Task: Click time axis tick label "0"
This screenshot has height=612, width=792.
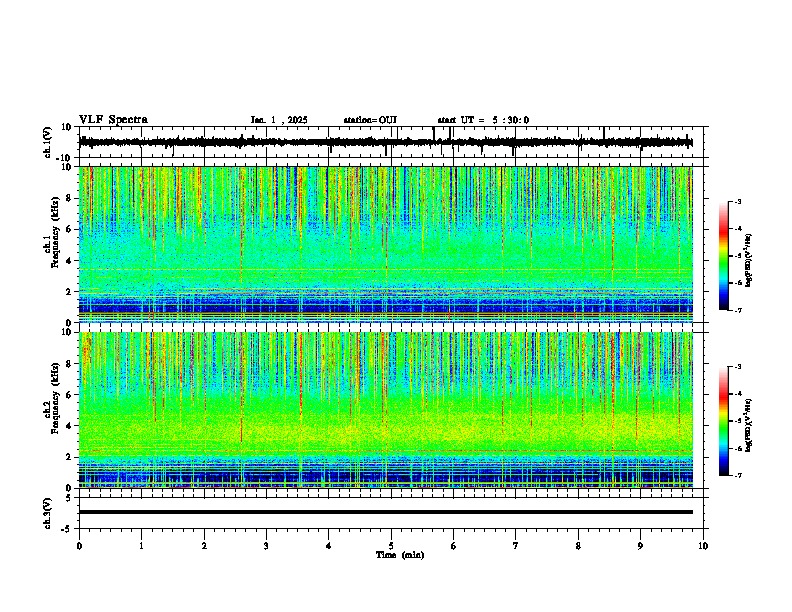Action: tap(79, 546)
